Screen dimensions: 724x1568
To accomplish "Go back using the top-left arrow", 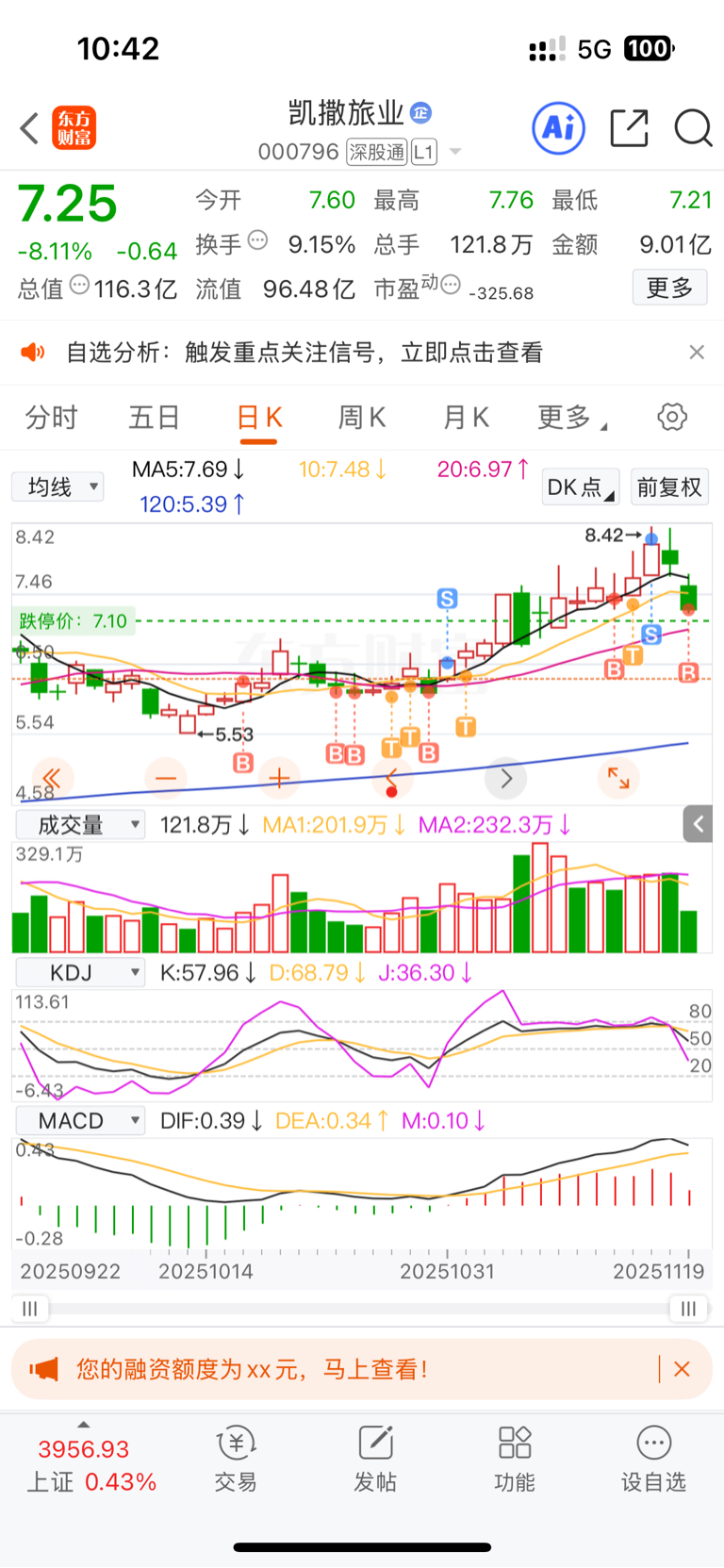I will point(29,128).
